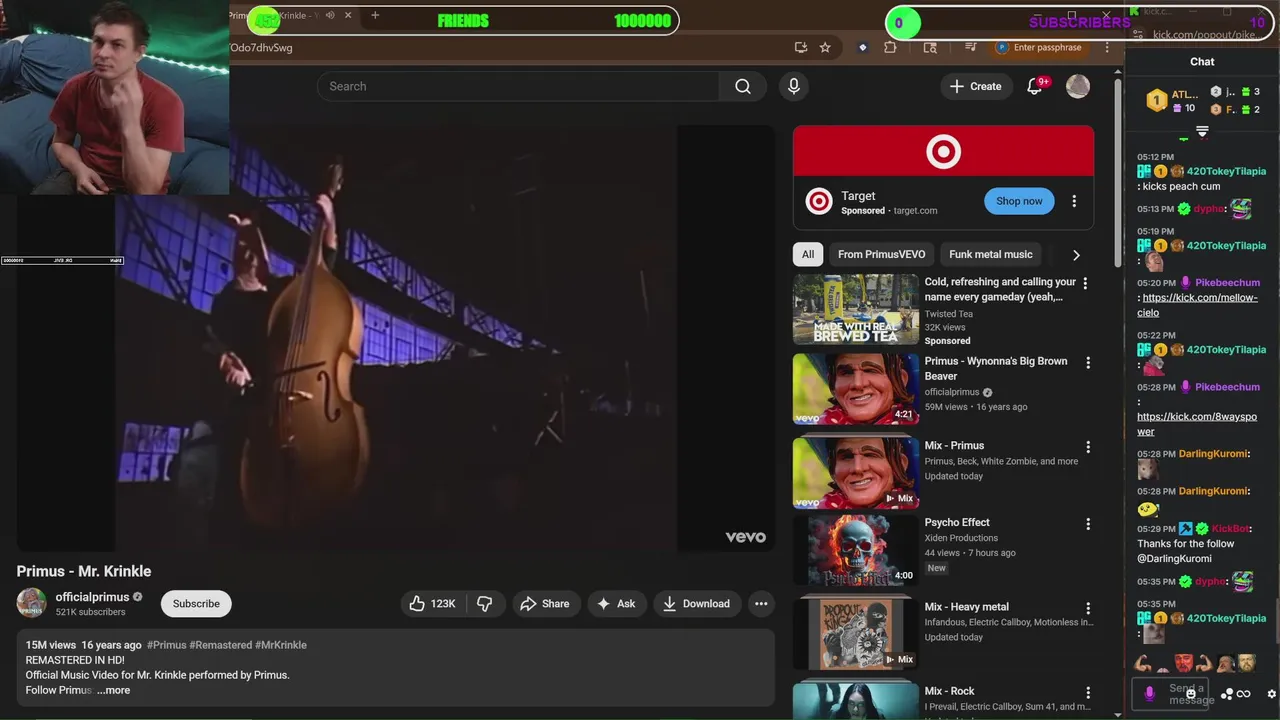1280x720 pixels.
Task: Click the chat points bubbles icon
Action: tap(1227, 694)
